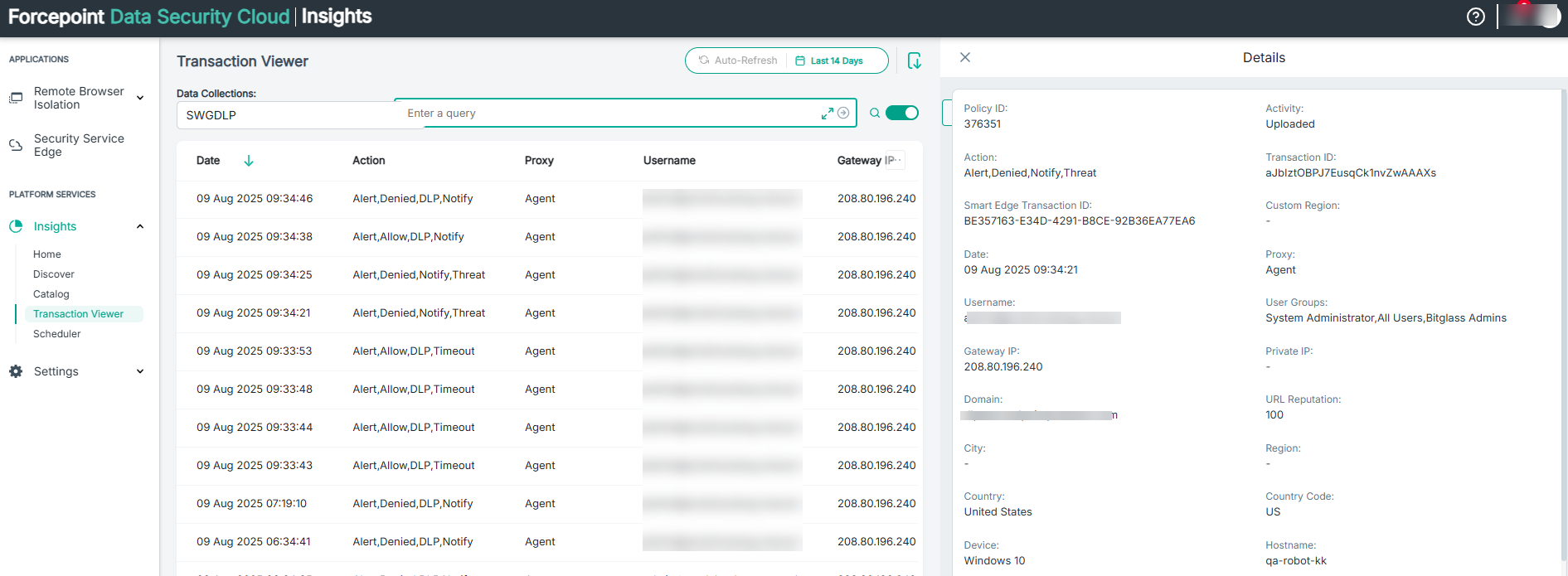Enable Auto-Refresh
The image size is (1568, 576).
pos(737,61)
